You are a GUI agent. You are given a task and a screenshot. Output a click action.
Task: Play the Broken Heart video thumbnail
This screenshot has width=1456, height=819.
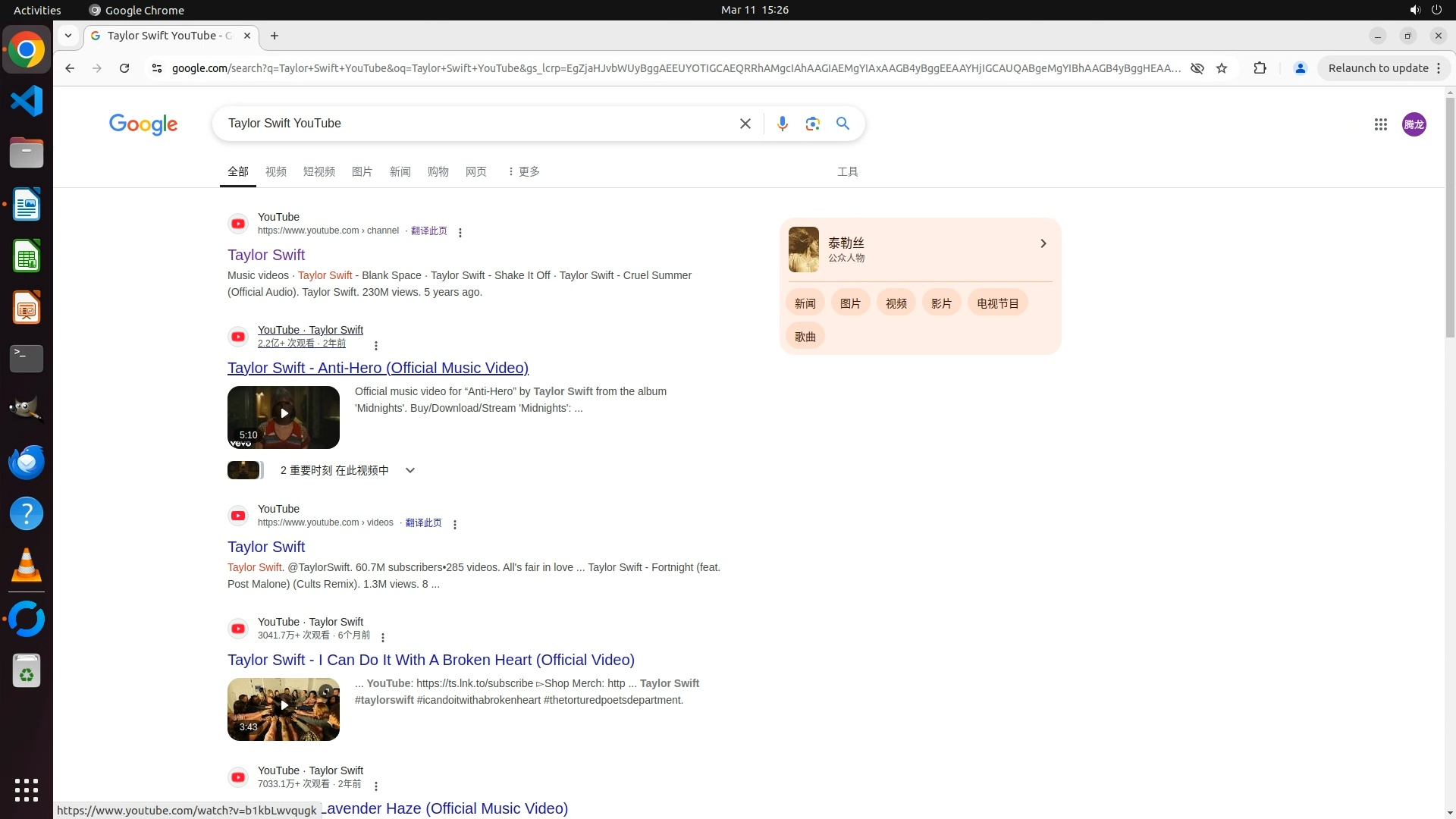(x=284, y=705)
